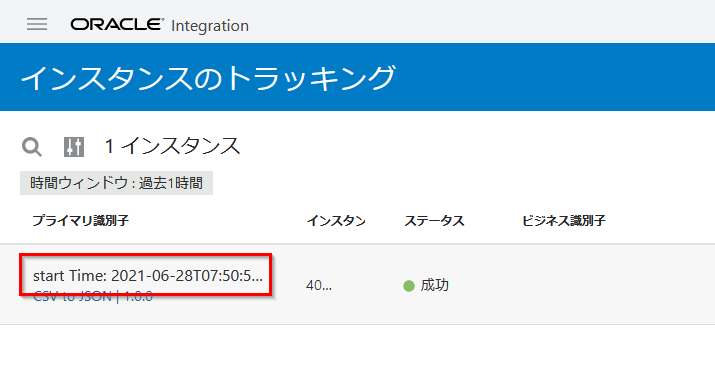Click empty area below the instance row

(x=358, y=350)
